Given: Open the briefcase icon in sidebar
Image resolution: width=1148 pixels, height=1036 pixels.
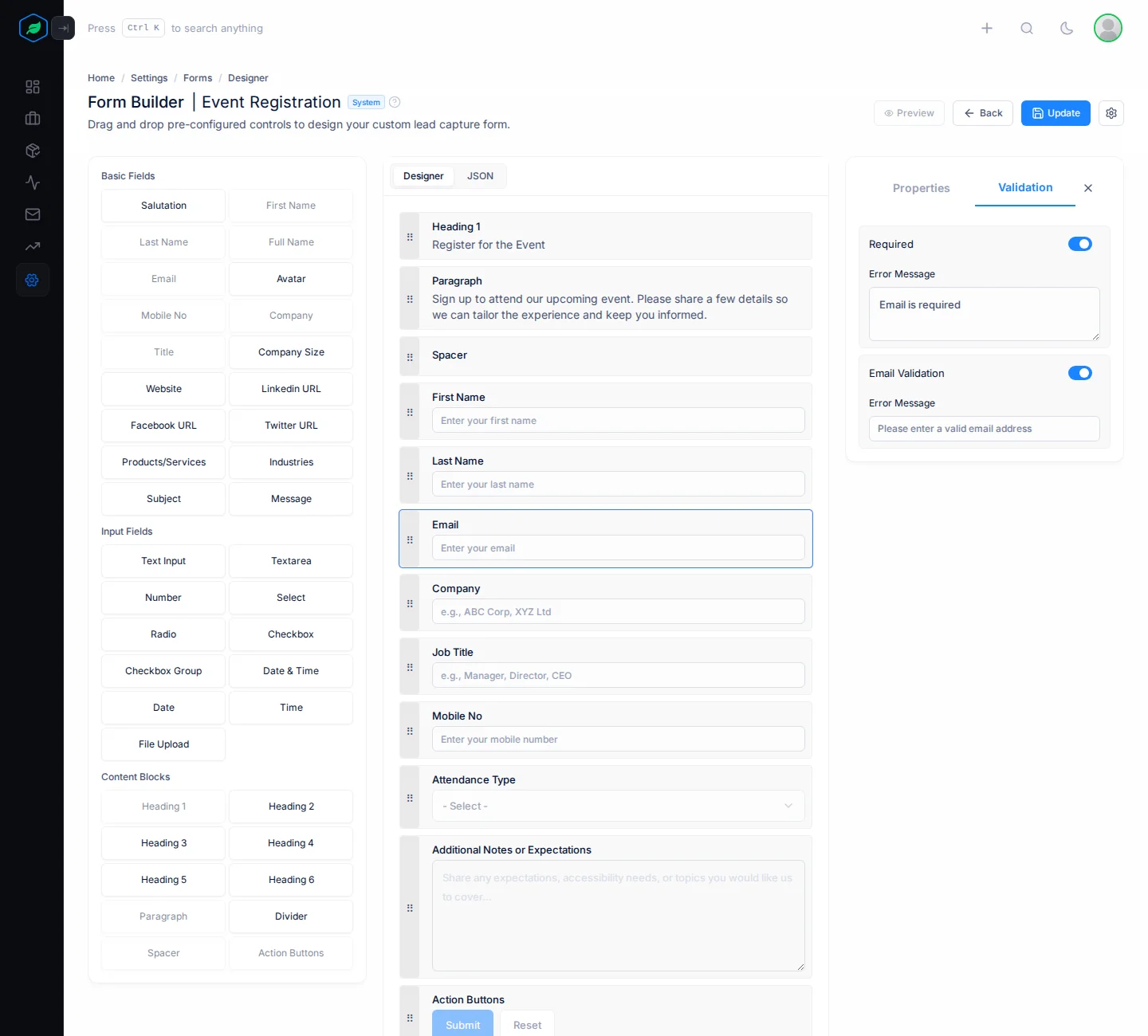Looking at the screenshot, I should pyautogui.click(x=33, y=119).
